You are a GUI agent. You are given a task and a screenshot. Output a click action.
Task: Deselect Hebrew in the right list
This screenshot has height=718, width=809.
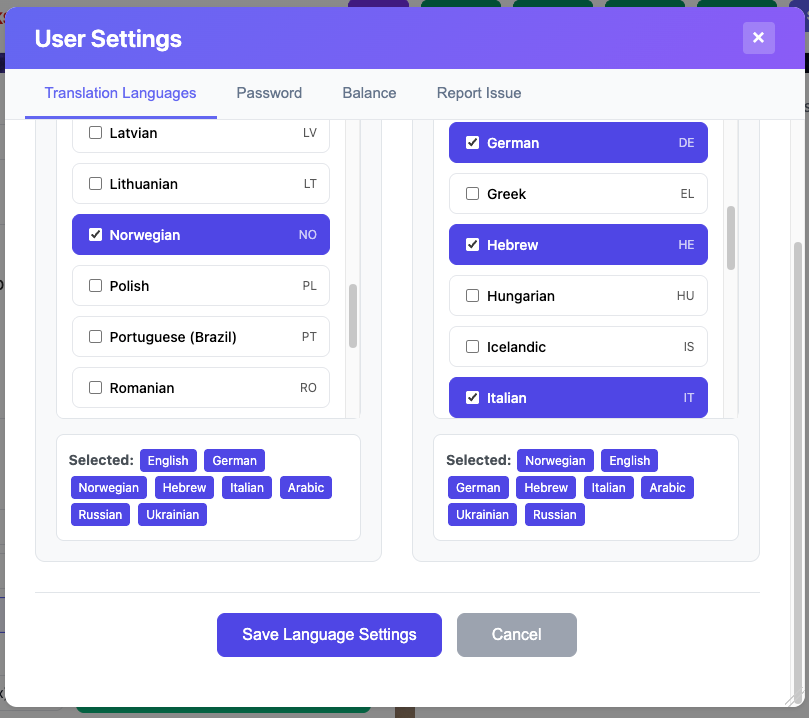pos(473,245)
